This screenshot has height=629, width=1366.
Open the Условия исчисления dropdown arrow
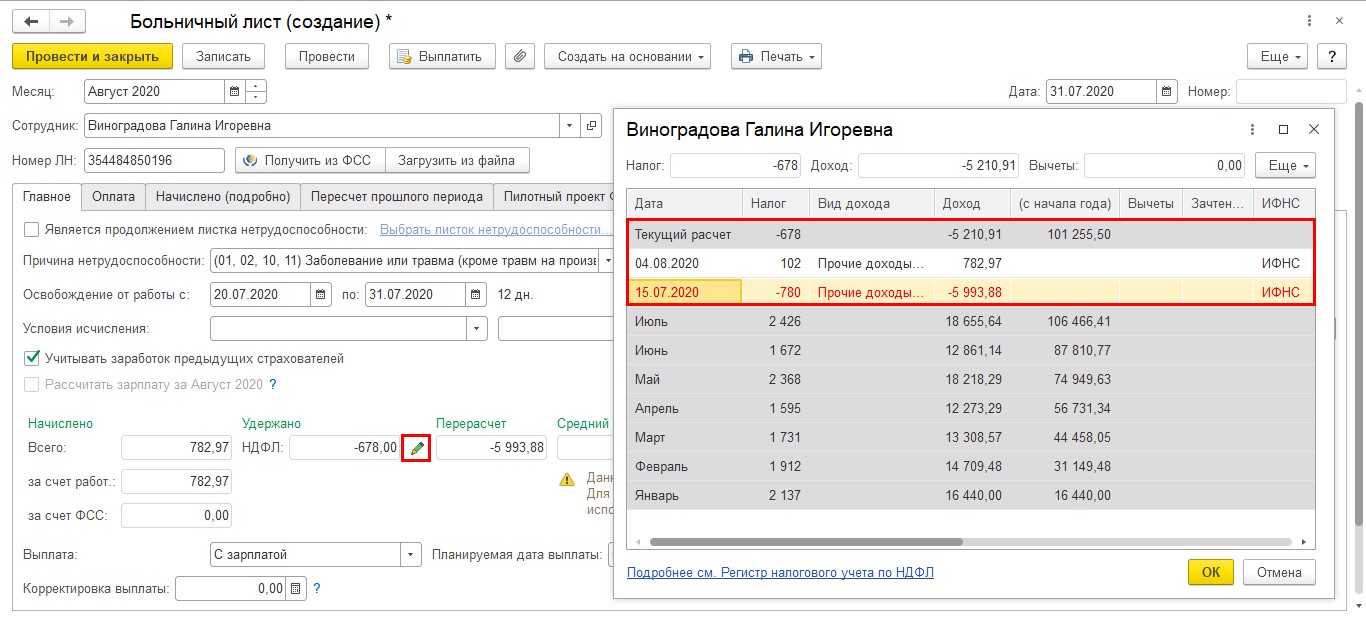(x=476, y=329)
